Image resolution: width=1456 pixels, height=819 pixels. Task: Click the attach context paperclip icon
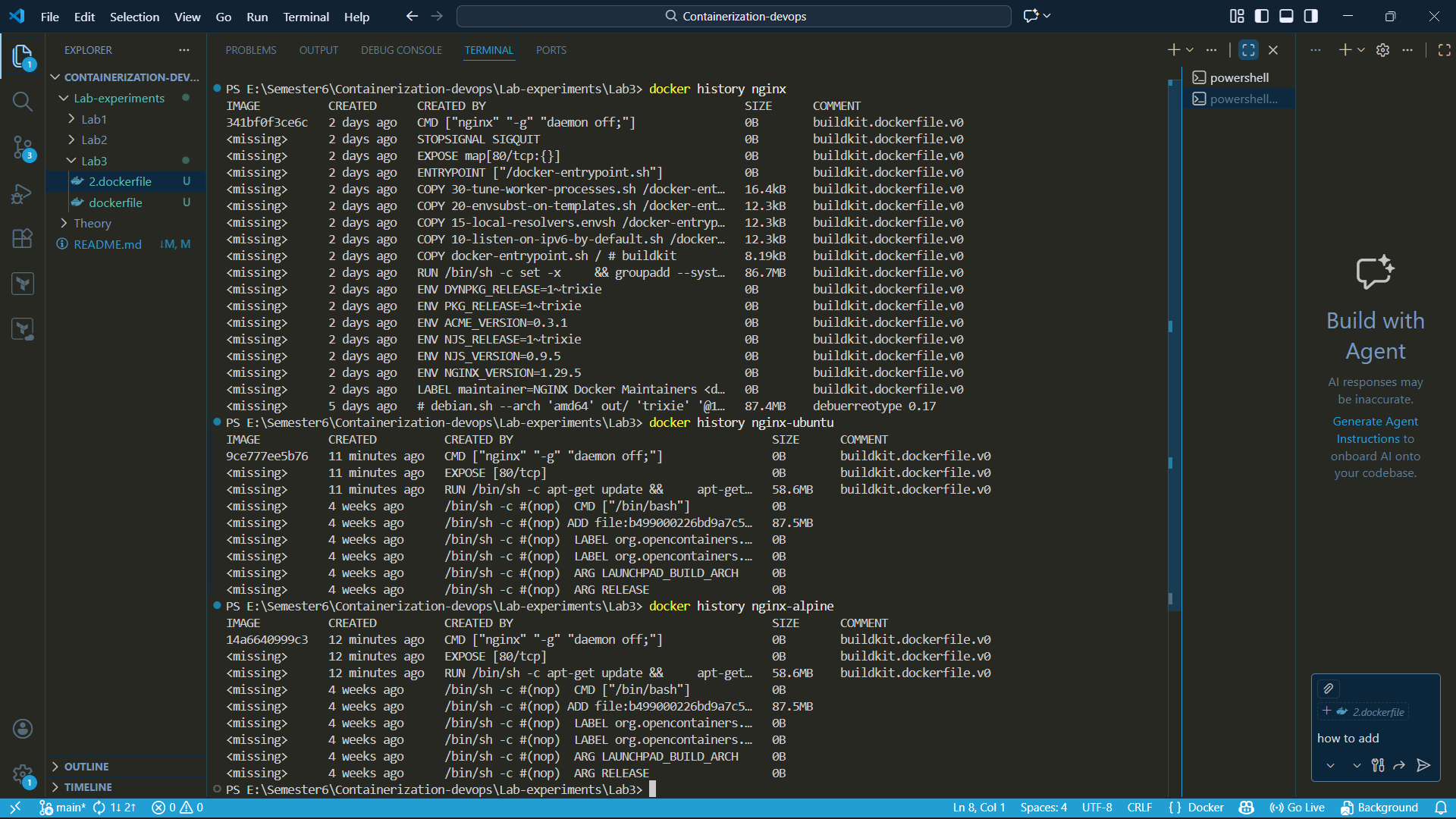click(1329, 689)
